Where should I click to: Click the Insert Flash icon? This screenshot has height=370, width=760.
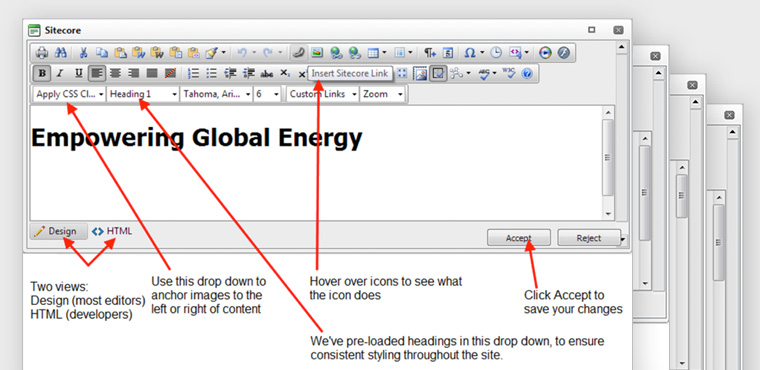point(563,52)
